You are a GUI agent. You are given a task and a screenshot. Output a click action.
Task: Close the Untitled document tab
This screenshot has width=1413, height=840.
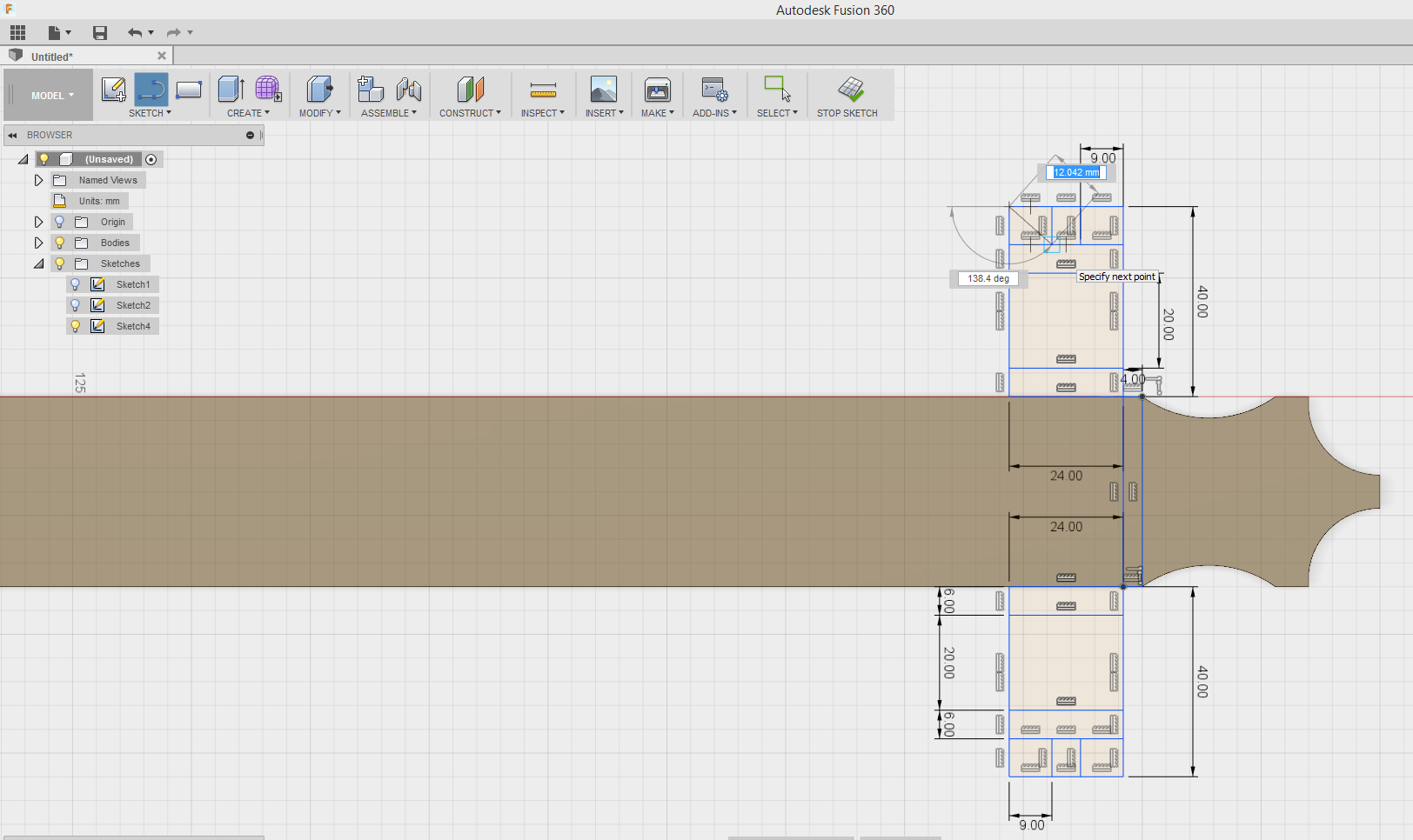(161, 56)
